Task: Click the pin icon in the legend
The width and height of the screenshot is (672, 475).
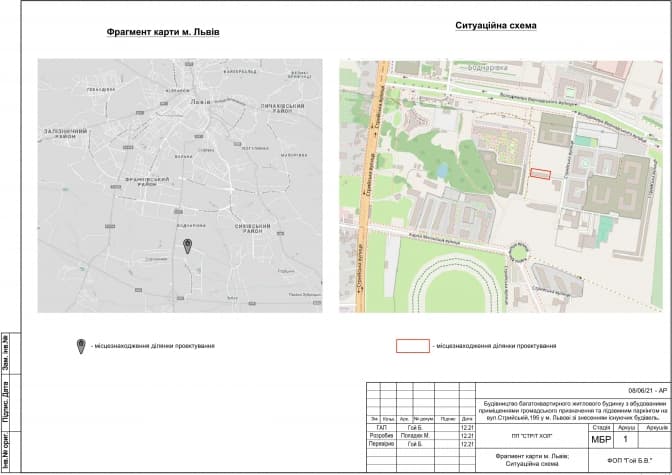Action: (x=81, y=346)
